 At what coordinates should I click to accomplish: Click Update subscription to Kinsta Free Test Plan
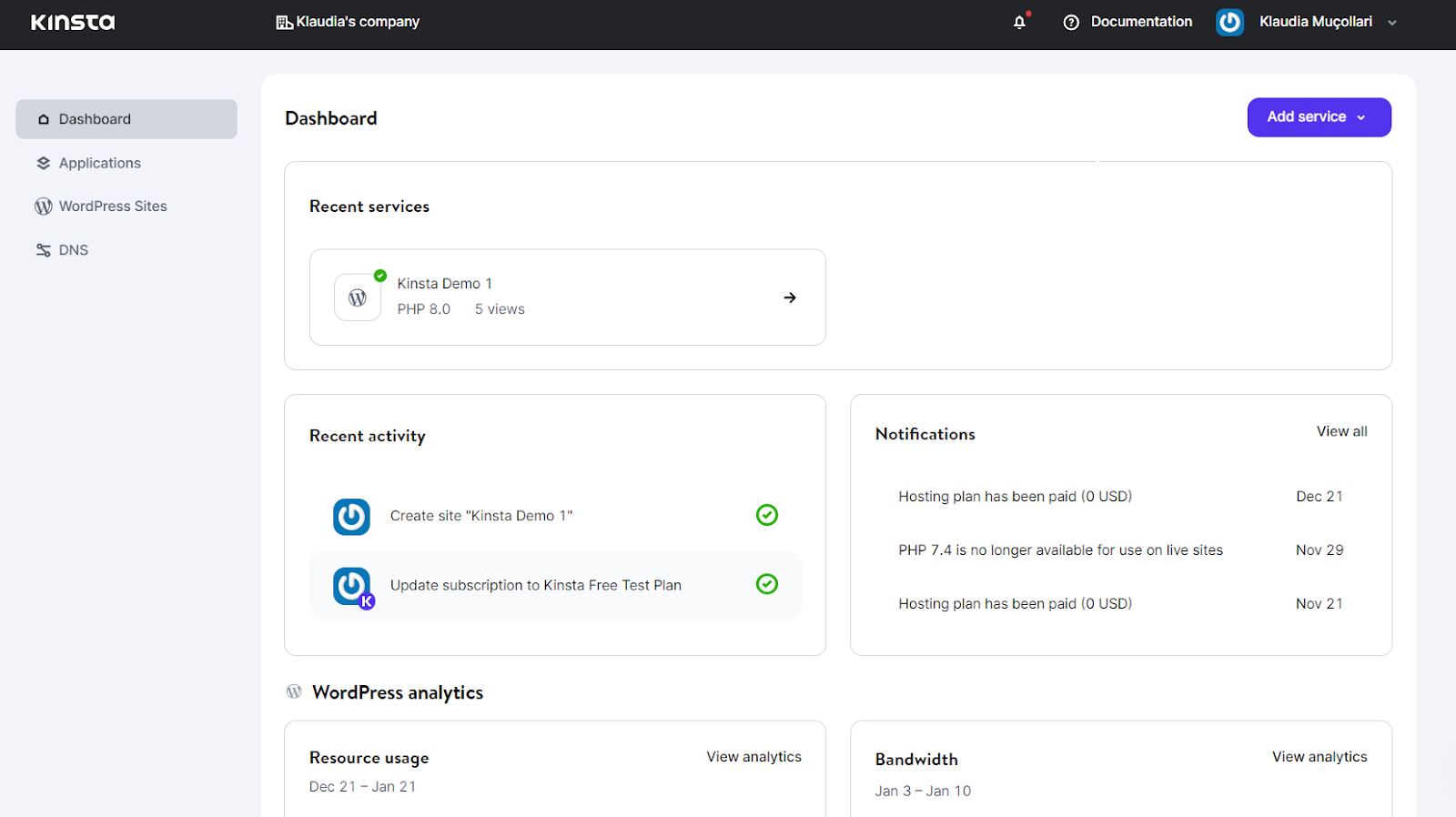coord(536,586)
